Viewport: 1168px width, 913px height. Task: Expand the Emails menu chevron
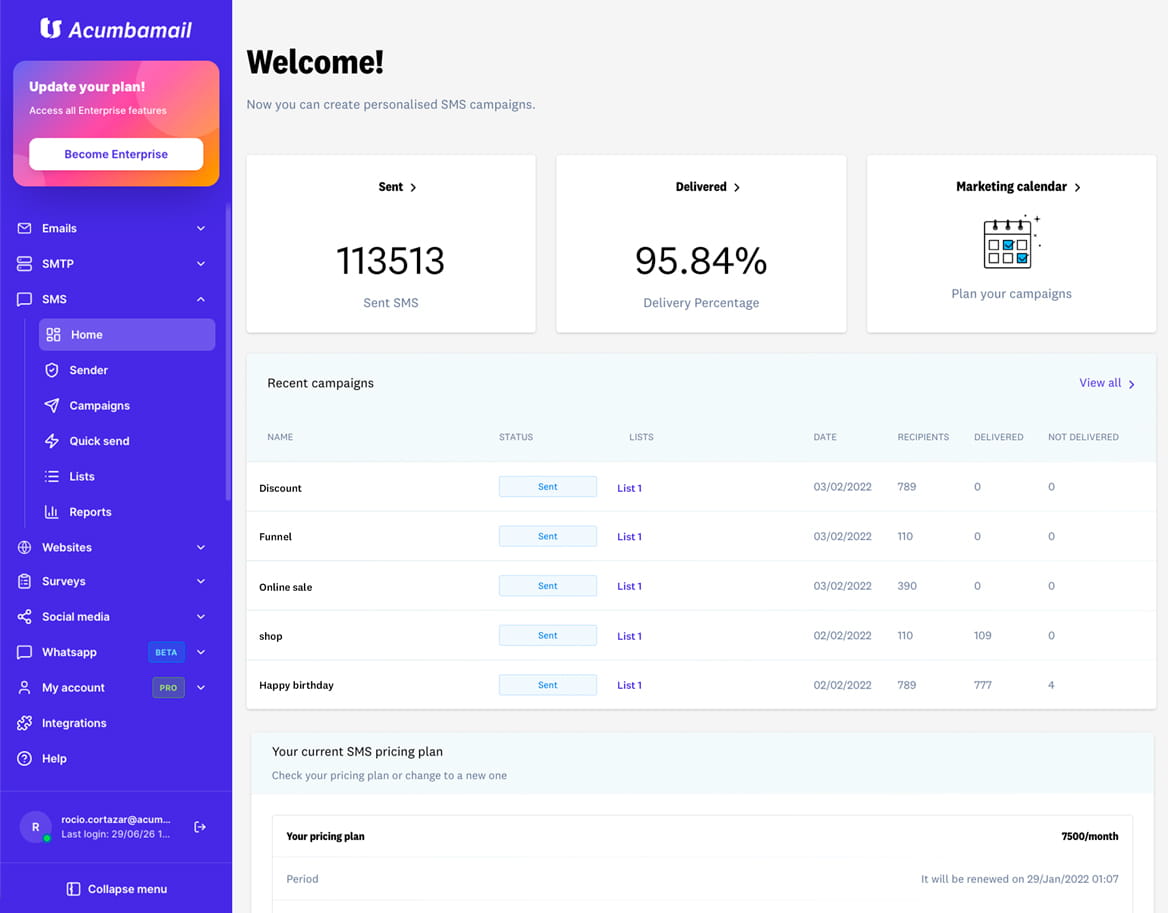click(x=200, y=229)
